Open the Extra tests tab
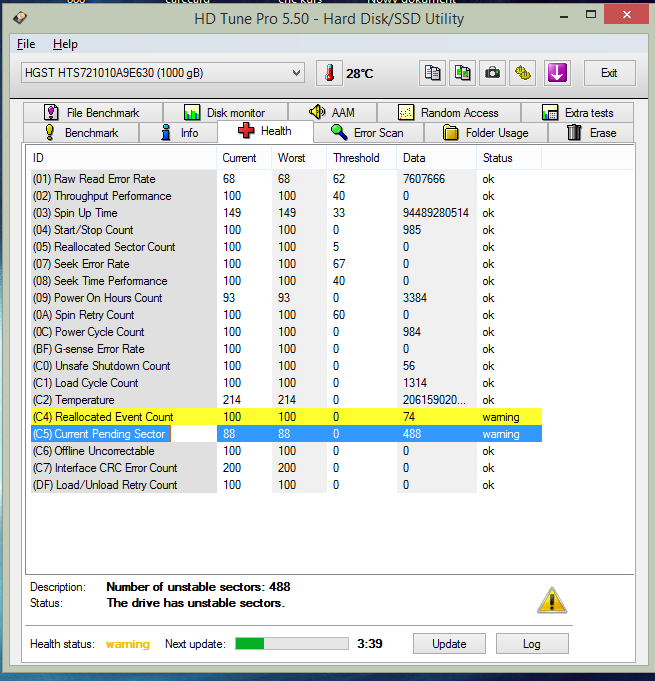This screenshot has height=681, width=655. point(577,112)
